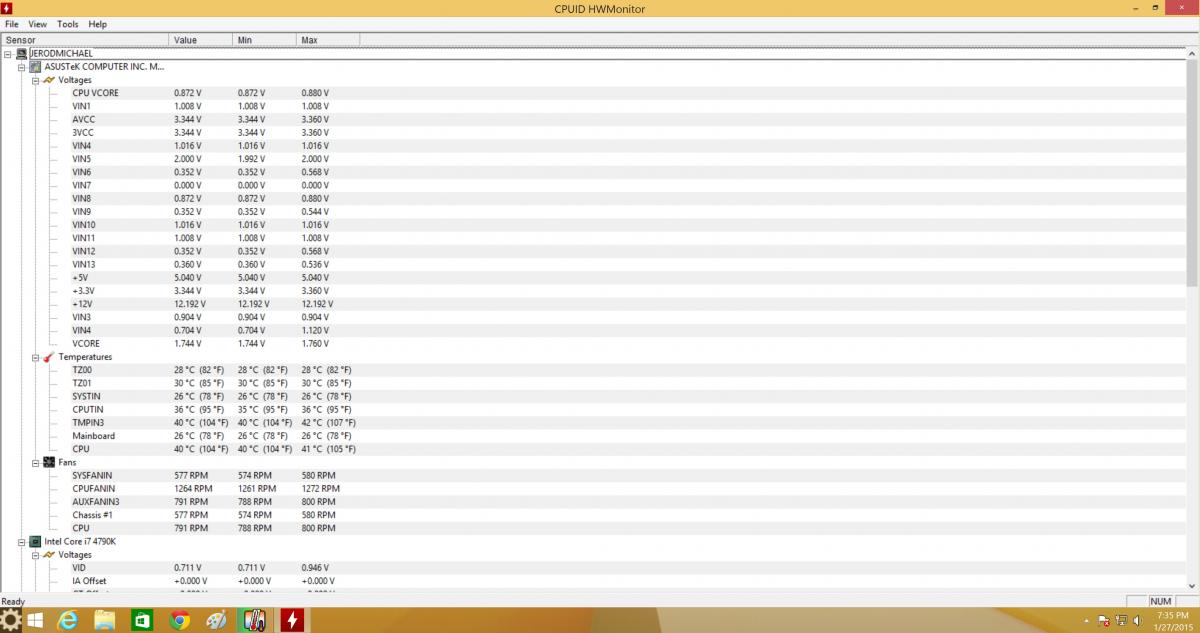Open the Paint palette icon on the taskbar
Screen dimensions: 1200x633
[217, 621]
